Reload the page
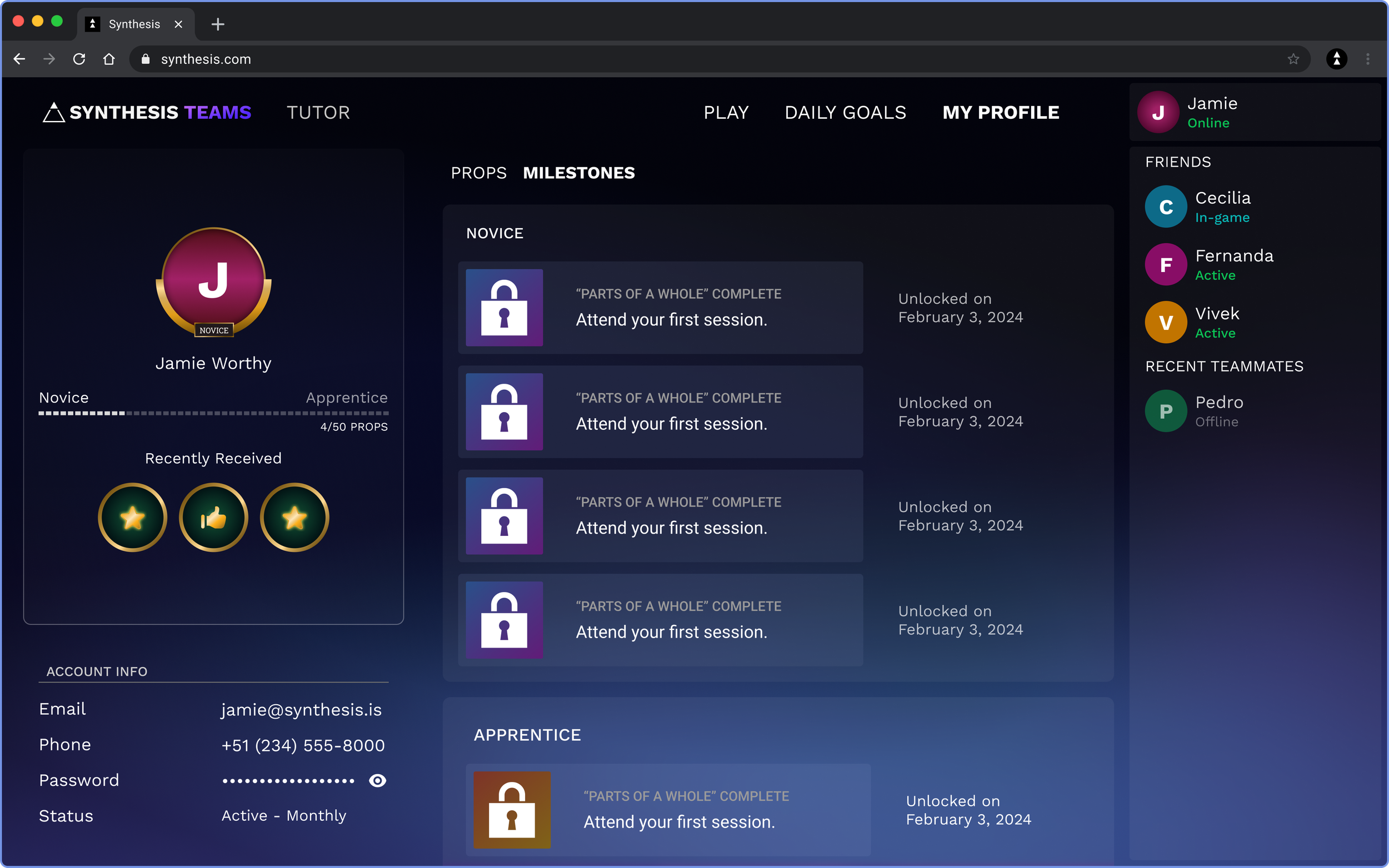The width and height of the screenshot is (1389, 868). click(x=79, y=59)
